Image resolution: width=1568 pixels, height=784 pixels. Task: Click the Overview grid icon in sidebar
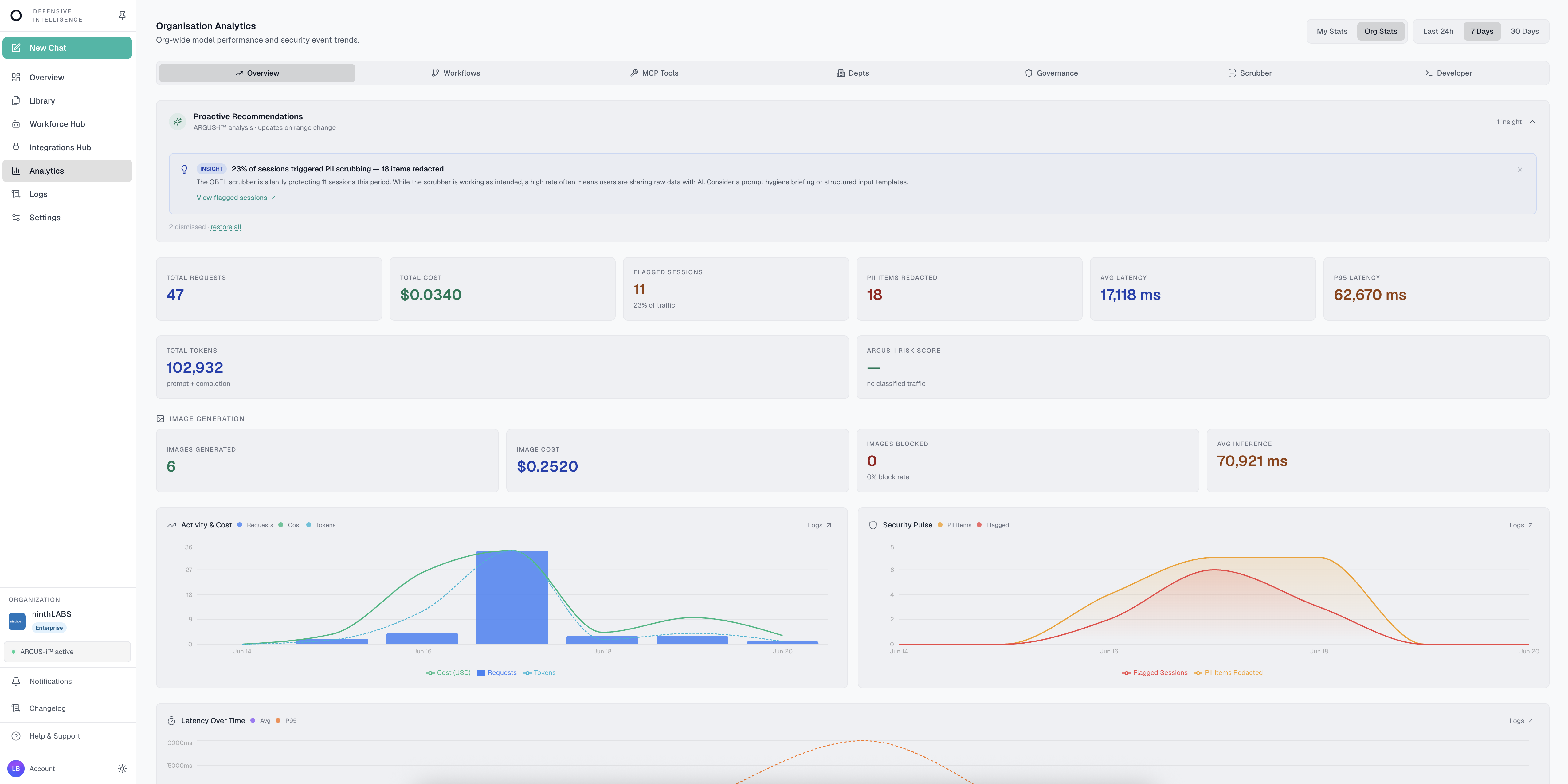tap(16, 77)
